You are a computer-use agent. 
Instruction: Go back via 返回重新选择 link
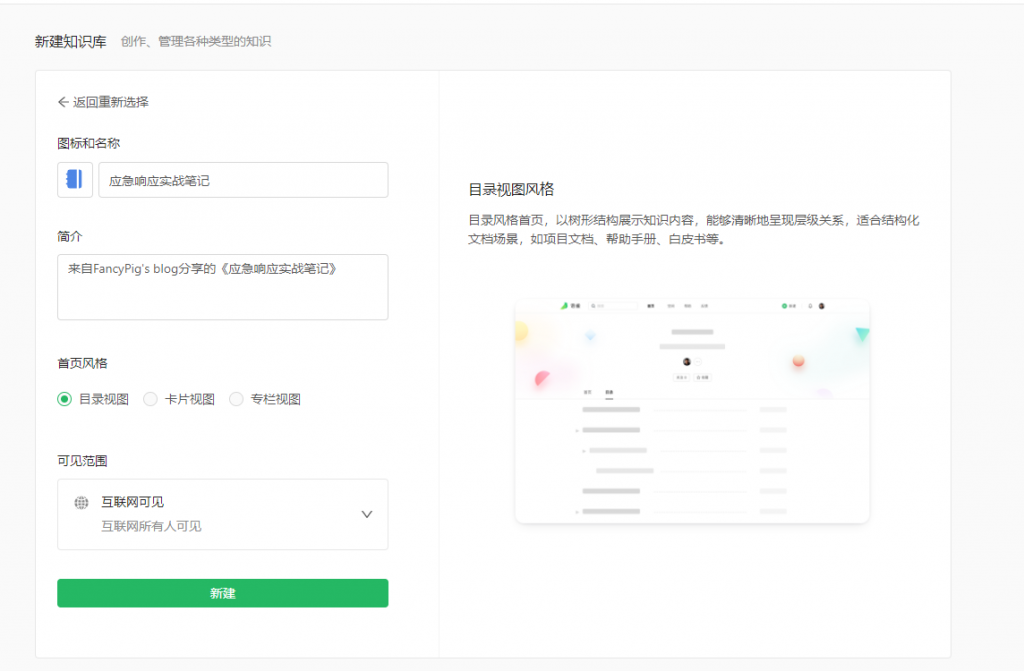pyautogui.click(x=104, y=102)
